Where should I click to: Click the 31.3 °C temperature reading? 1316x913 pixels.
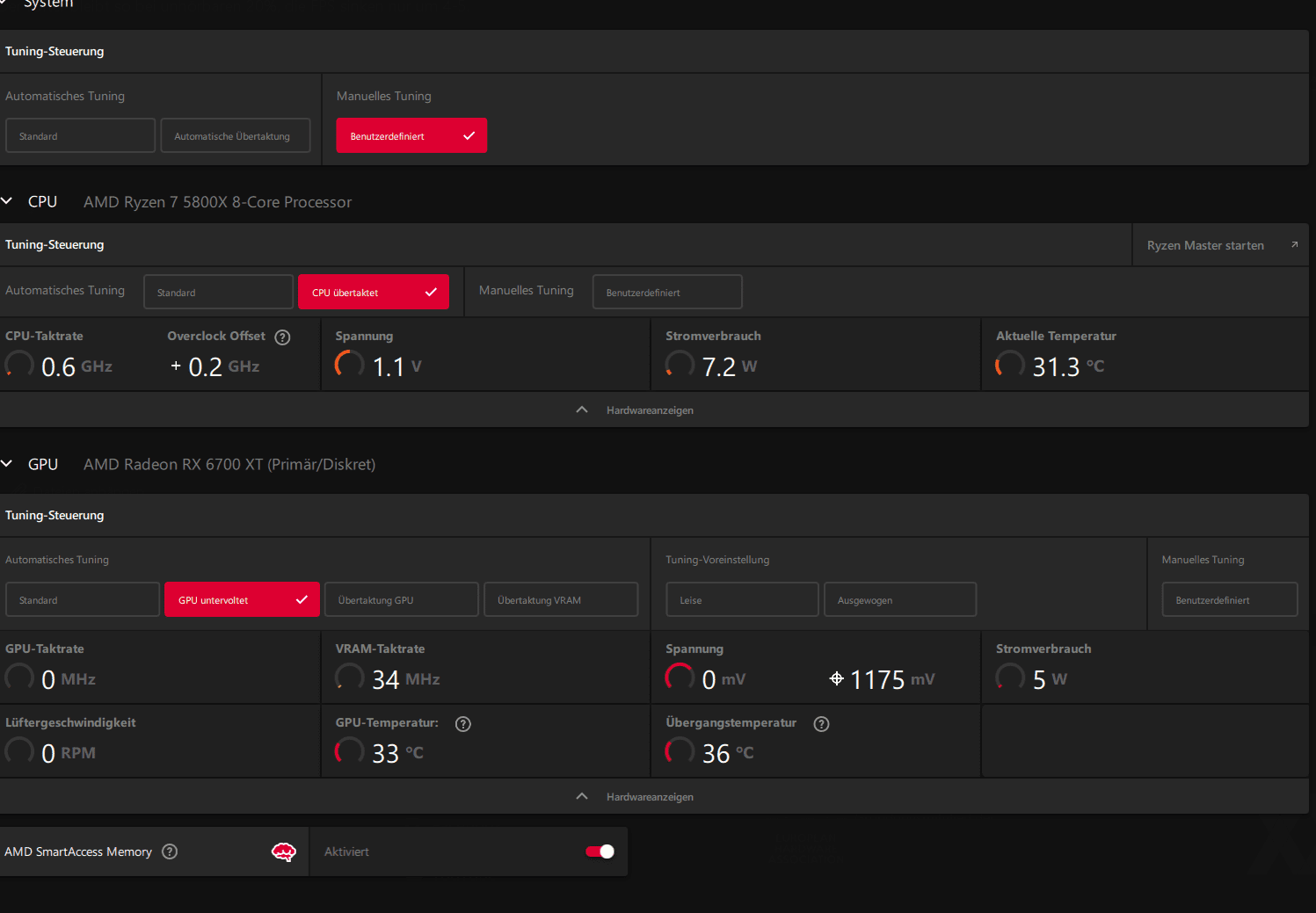point(1068,366)
